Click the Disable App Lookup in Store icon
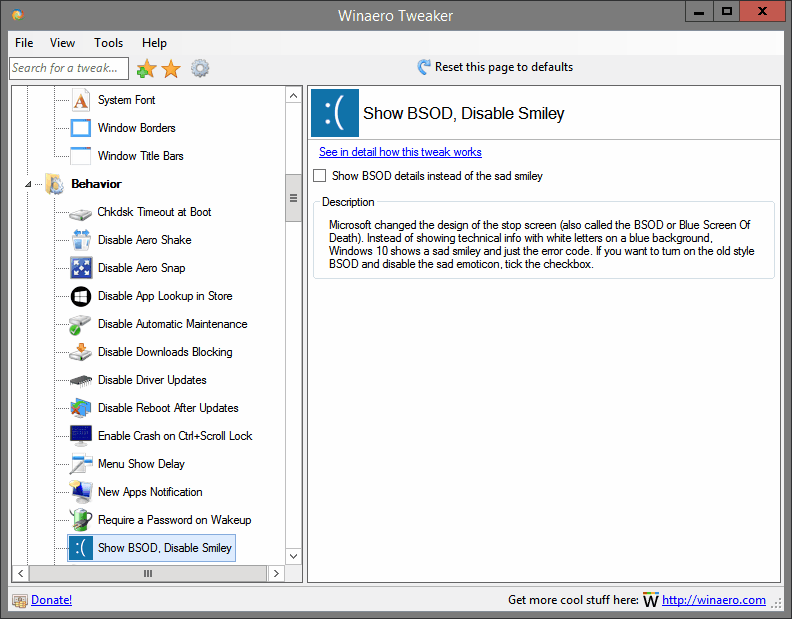The image size is (792, 619). (81, 296)
